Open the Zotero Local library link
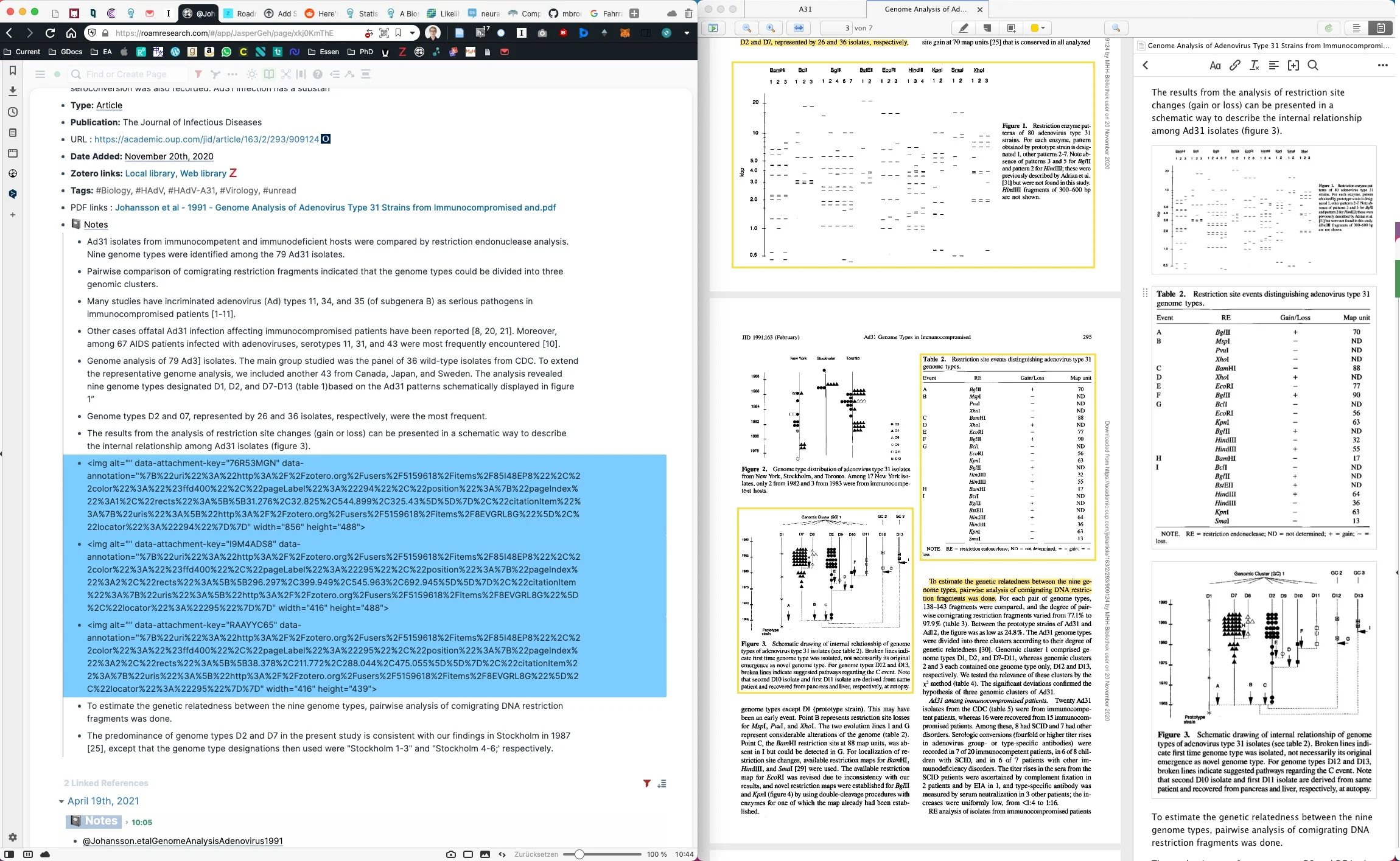This screenshot has height=861, width=1400. (150, 173)
